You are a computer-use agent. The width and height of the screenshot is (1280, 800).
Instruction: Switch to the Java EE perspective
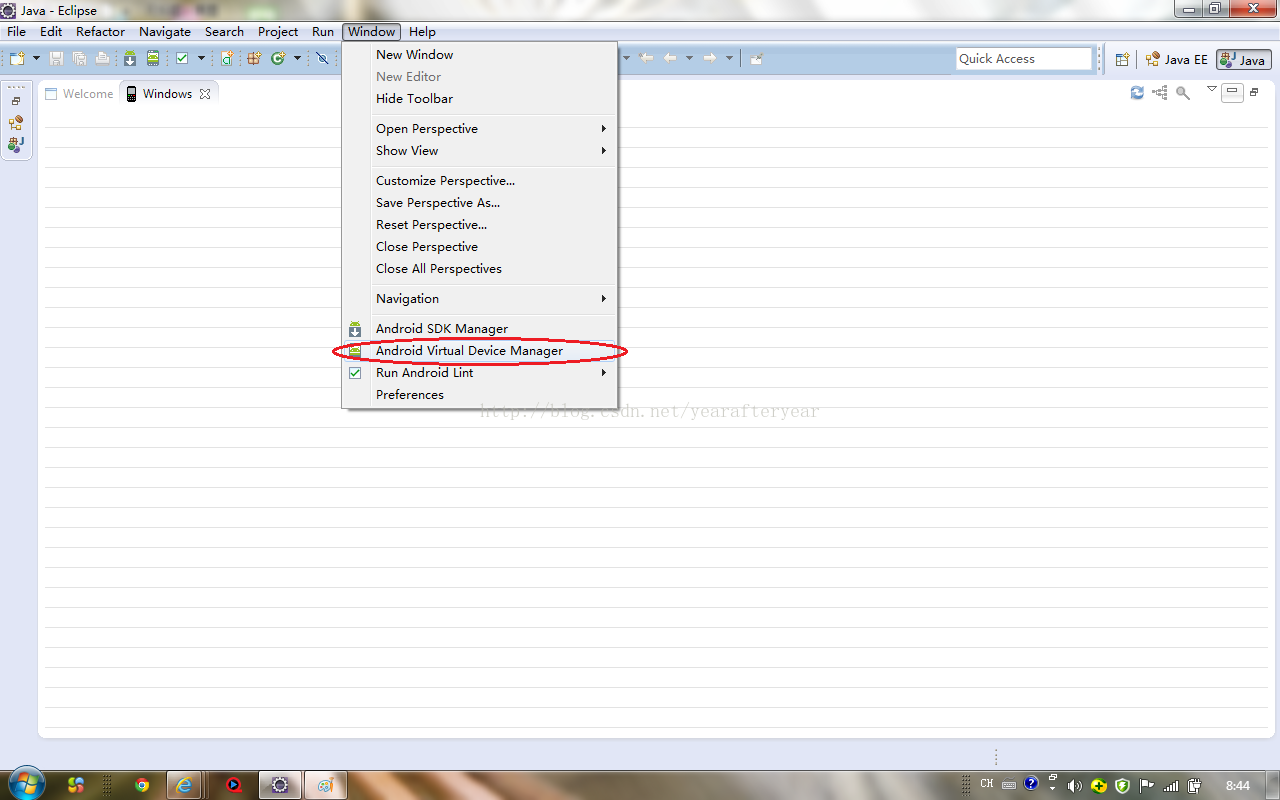coord(1177,60)
